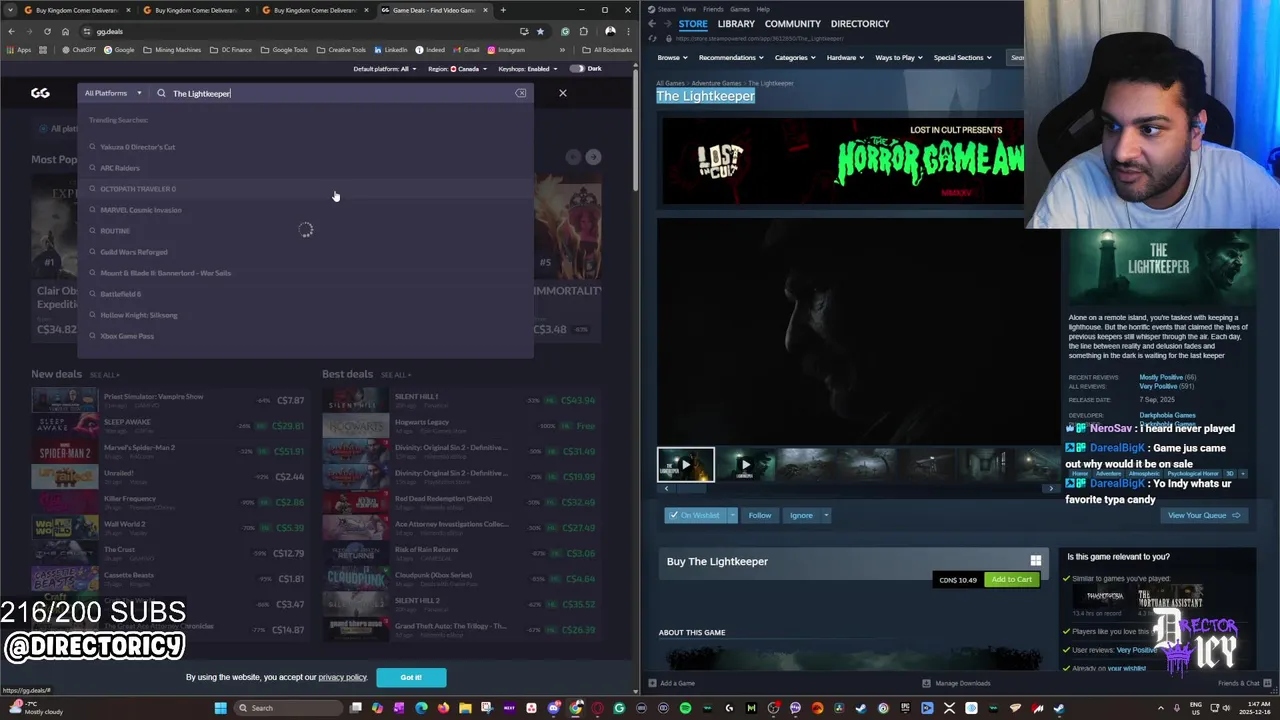The height and width of the screenshot is (720, 1280).
Task: Expand the Steam Hardware menu
Action: (x=845, y=57)
